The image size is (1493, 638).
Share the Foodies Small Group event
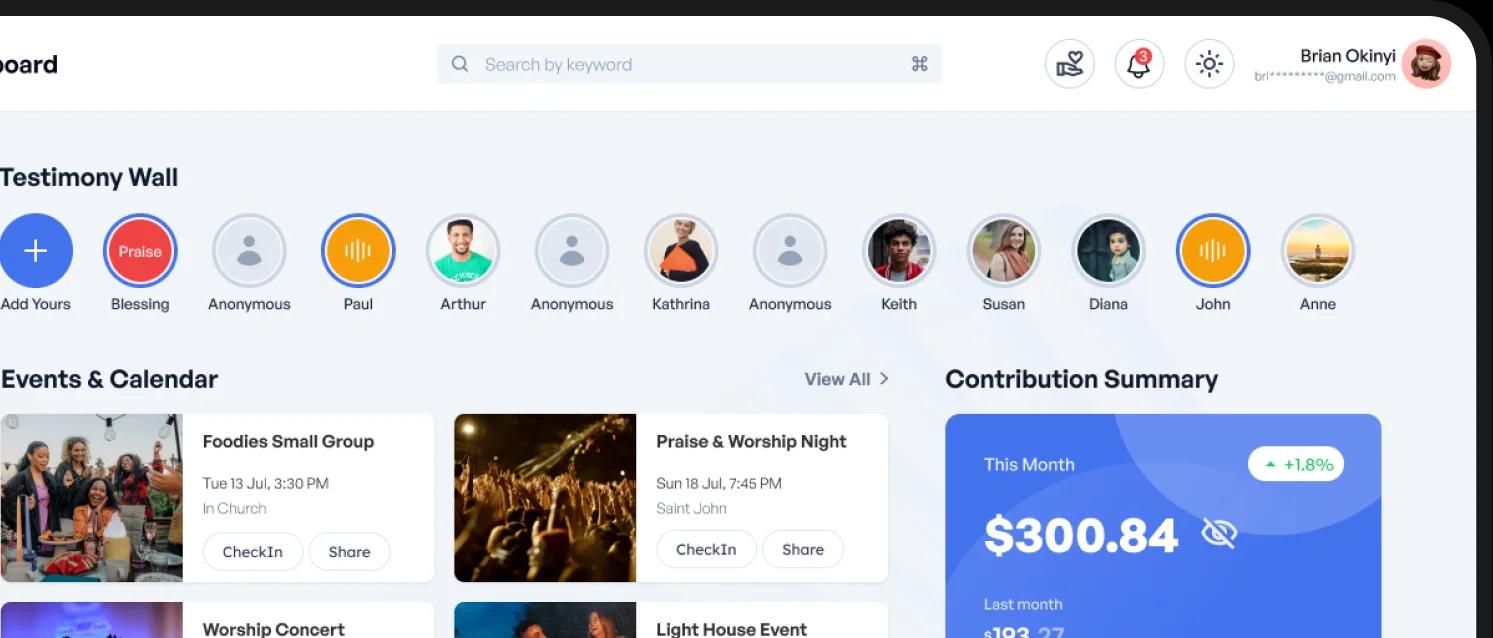[349, 551]
